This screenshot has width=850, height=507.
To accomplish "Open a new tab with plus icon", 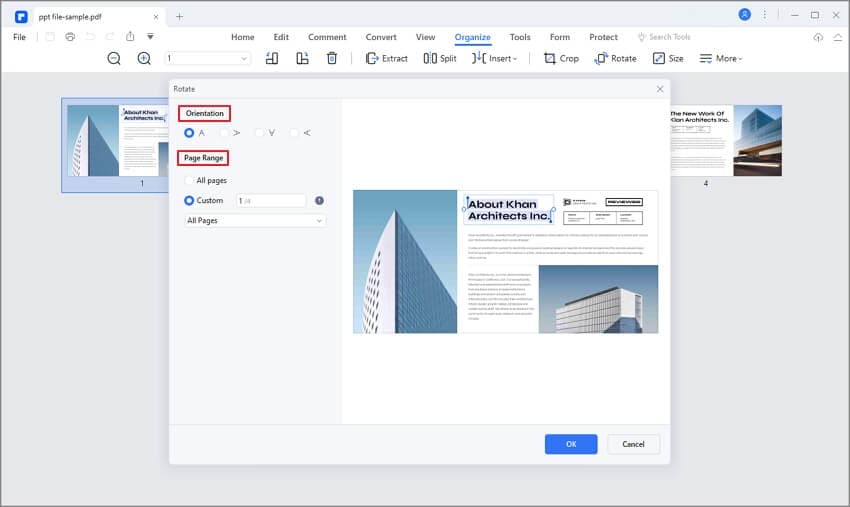I will 179,17.
